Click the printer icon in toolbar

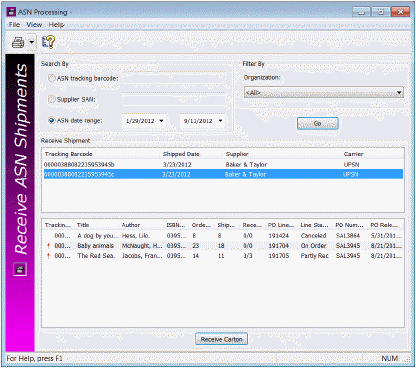(18, 42)
